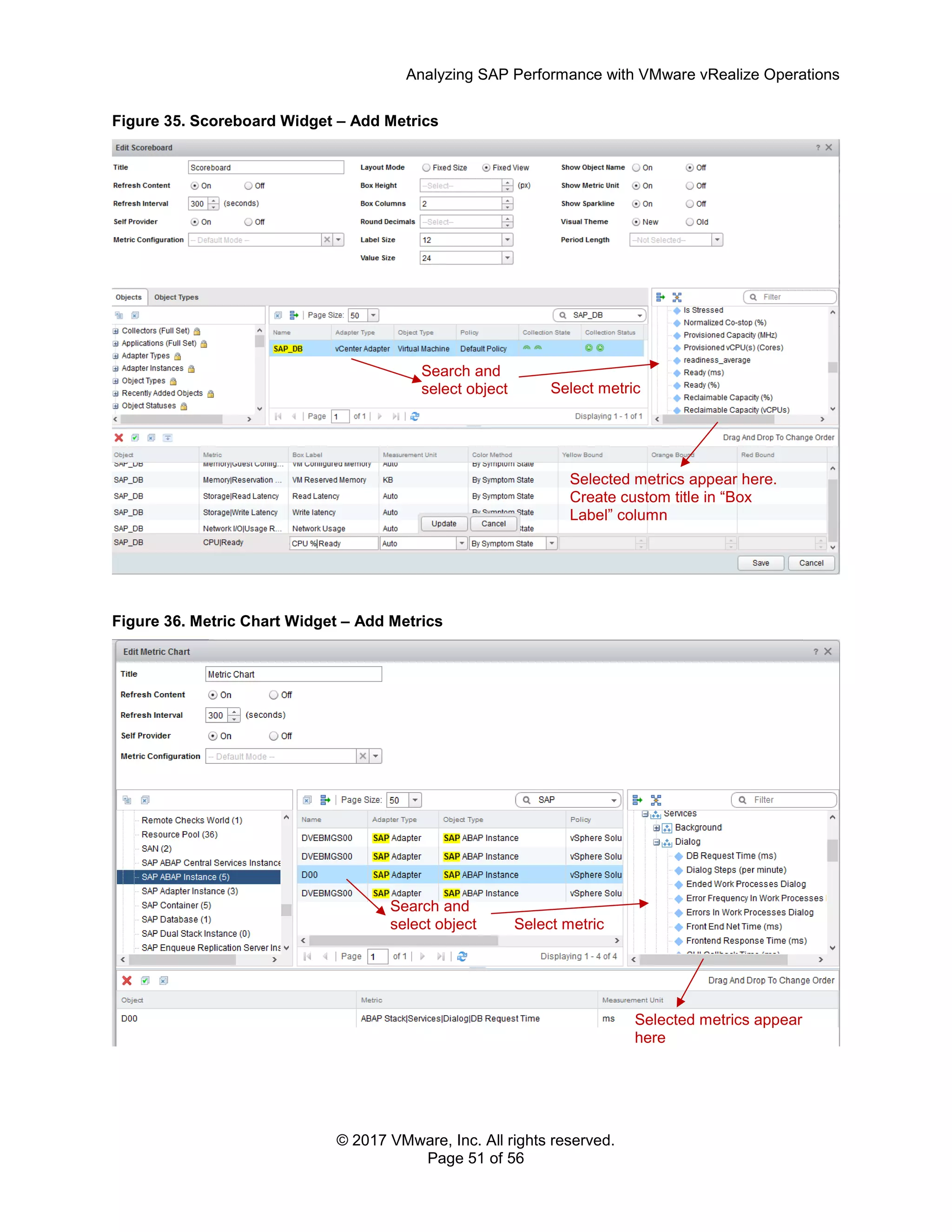Click multi-select icon in Metric Chart object list toolbar
Screen dimensions: 952x1232
(x=325, y=800)
